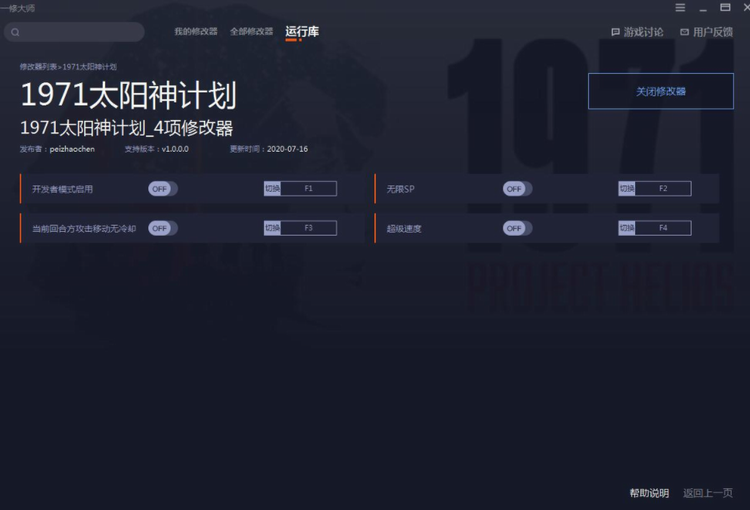Toggle 当前回合方攻击移动无冷却 switch
This screenshot has width=750, height=510.
(x=163, y=228)
